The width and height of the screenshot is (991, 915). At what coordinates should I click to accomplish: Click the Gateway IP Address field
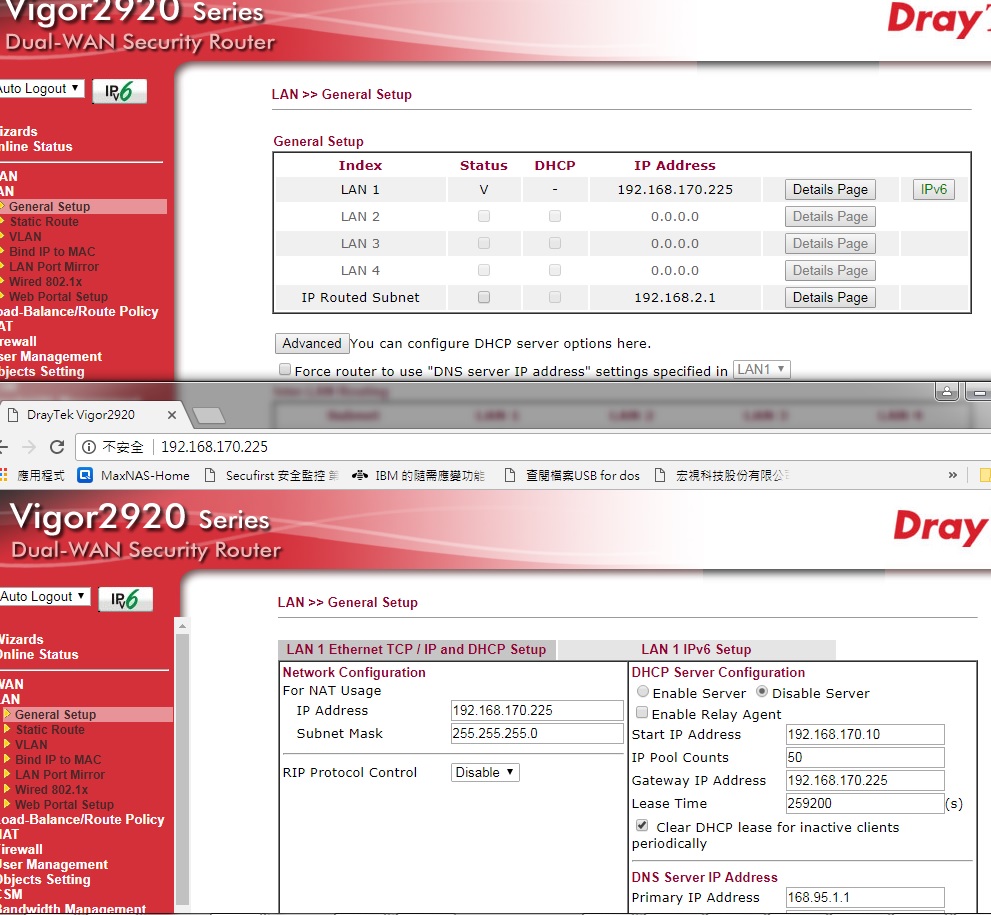pyautogui.click(x=865, y=780)
